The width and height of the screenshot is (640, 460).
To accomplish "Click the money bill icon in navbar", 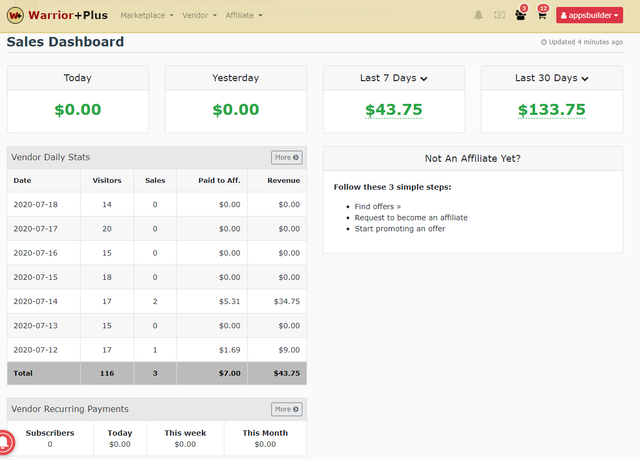I will point(499,15).
